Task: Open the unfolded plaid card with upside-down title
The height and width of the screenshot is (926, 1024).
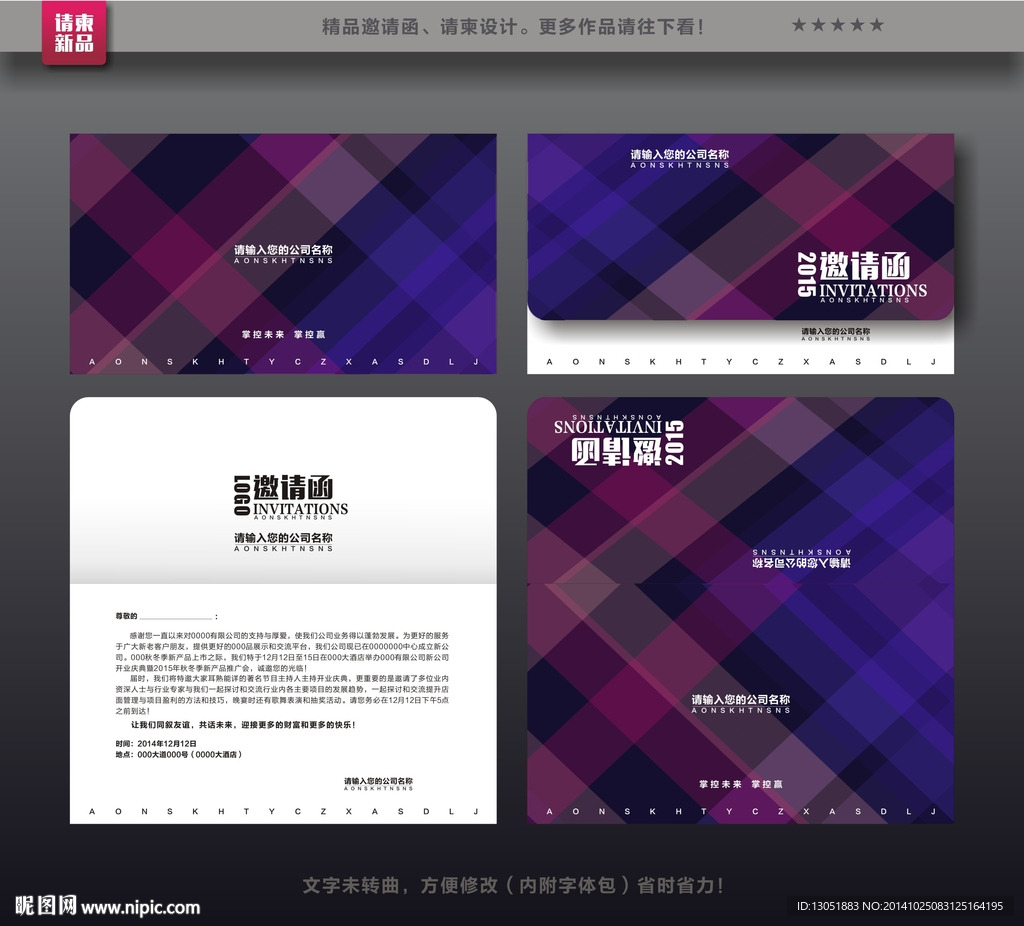Action: 741,610
